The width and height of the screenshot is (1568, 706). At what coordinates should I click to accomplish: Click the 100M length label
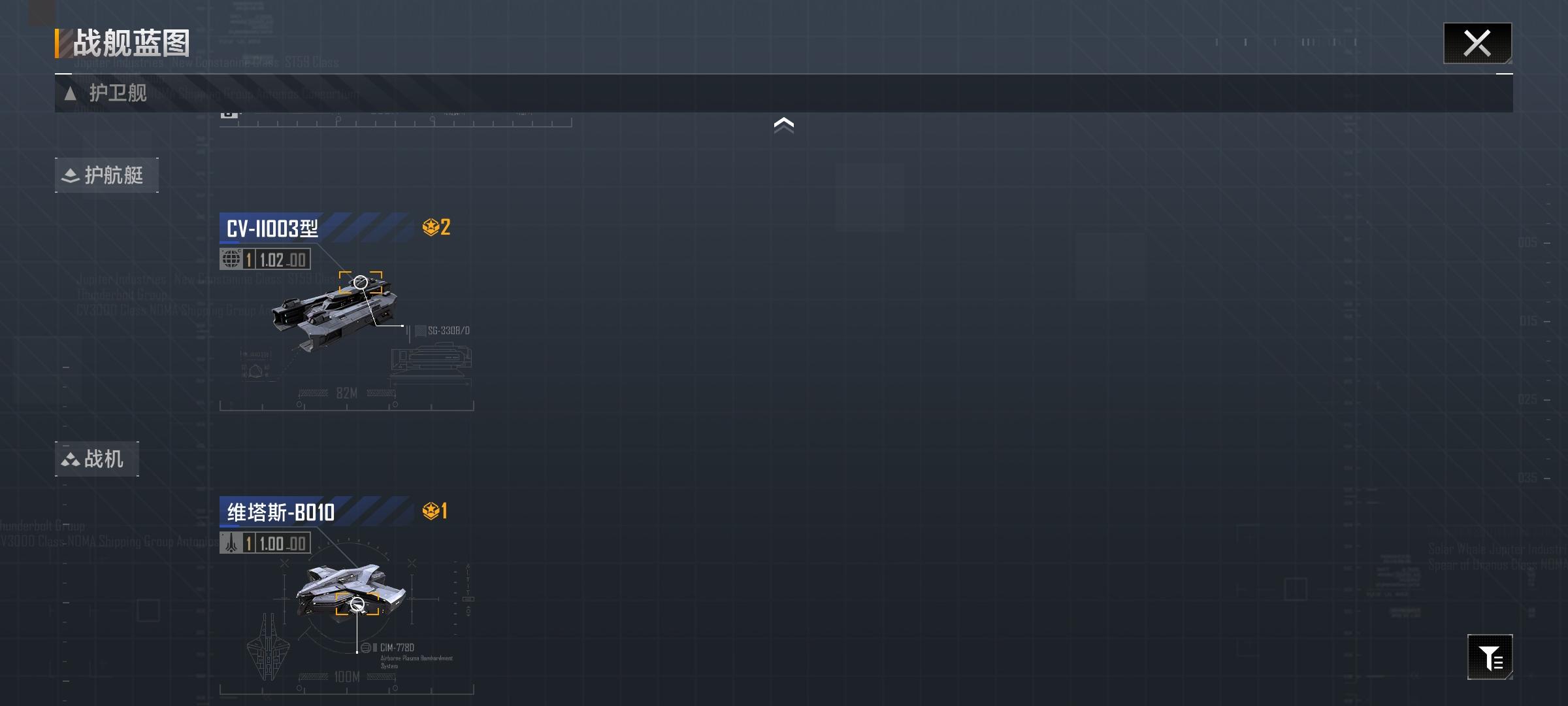coord(347,677)
